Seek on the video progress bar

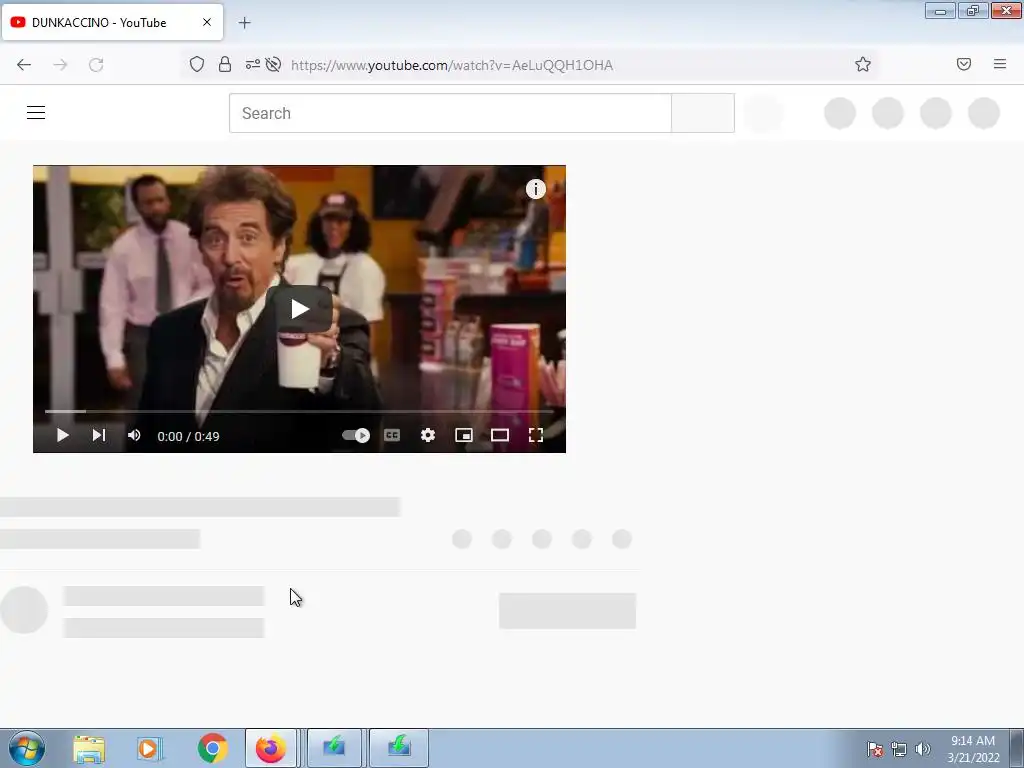point(299,411)
